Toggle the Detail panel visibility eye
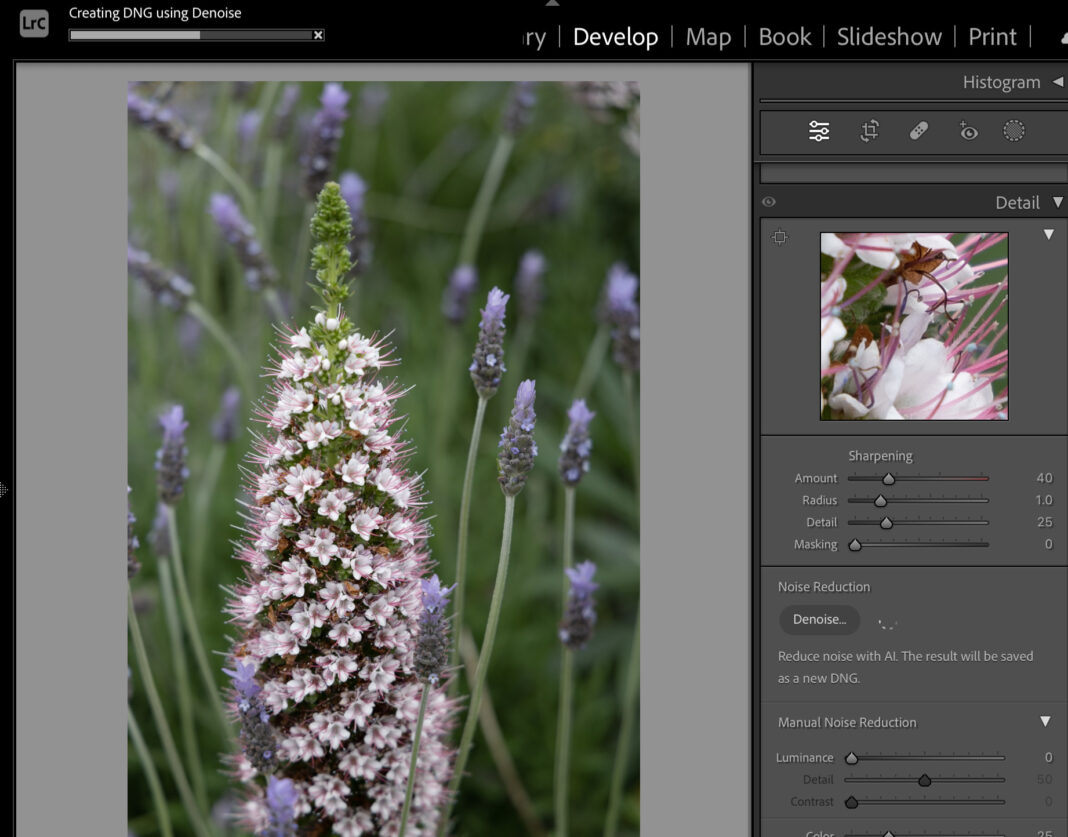1068x837 pixels. pyautogui.click(x=768, y=202)
